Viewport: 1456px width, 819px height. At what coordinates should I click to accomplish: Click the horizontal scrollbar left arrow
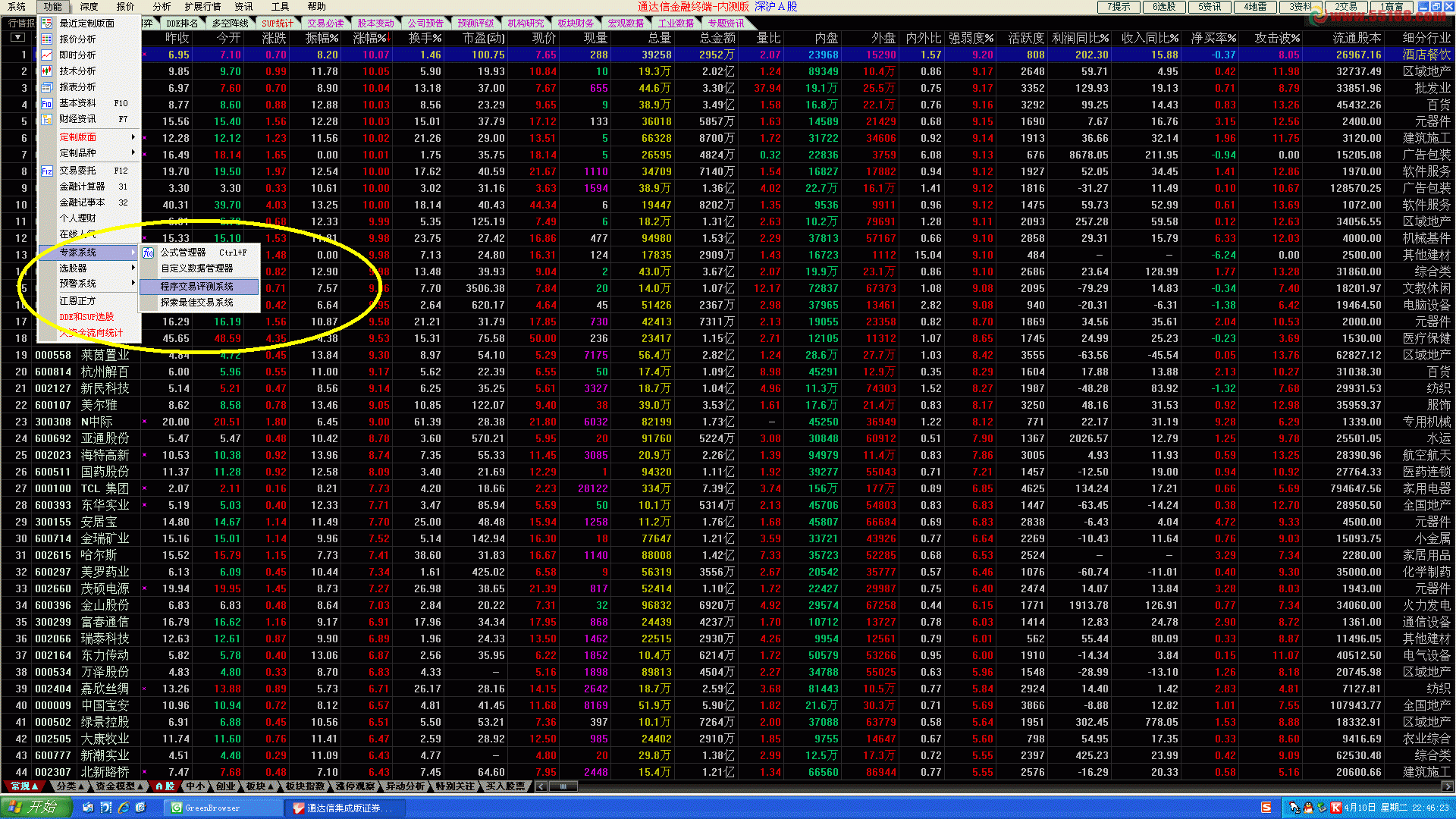(x=541, y=786)
